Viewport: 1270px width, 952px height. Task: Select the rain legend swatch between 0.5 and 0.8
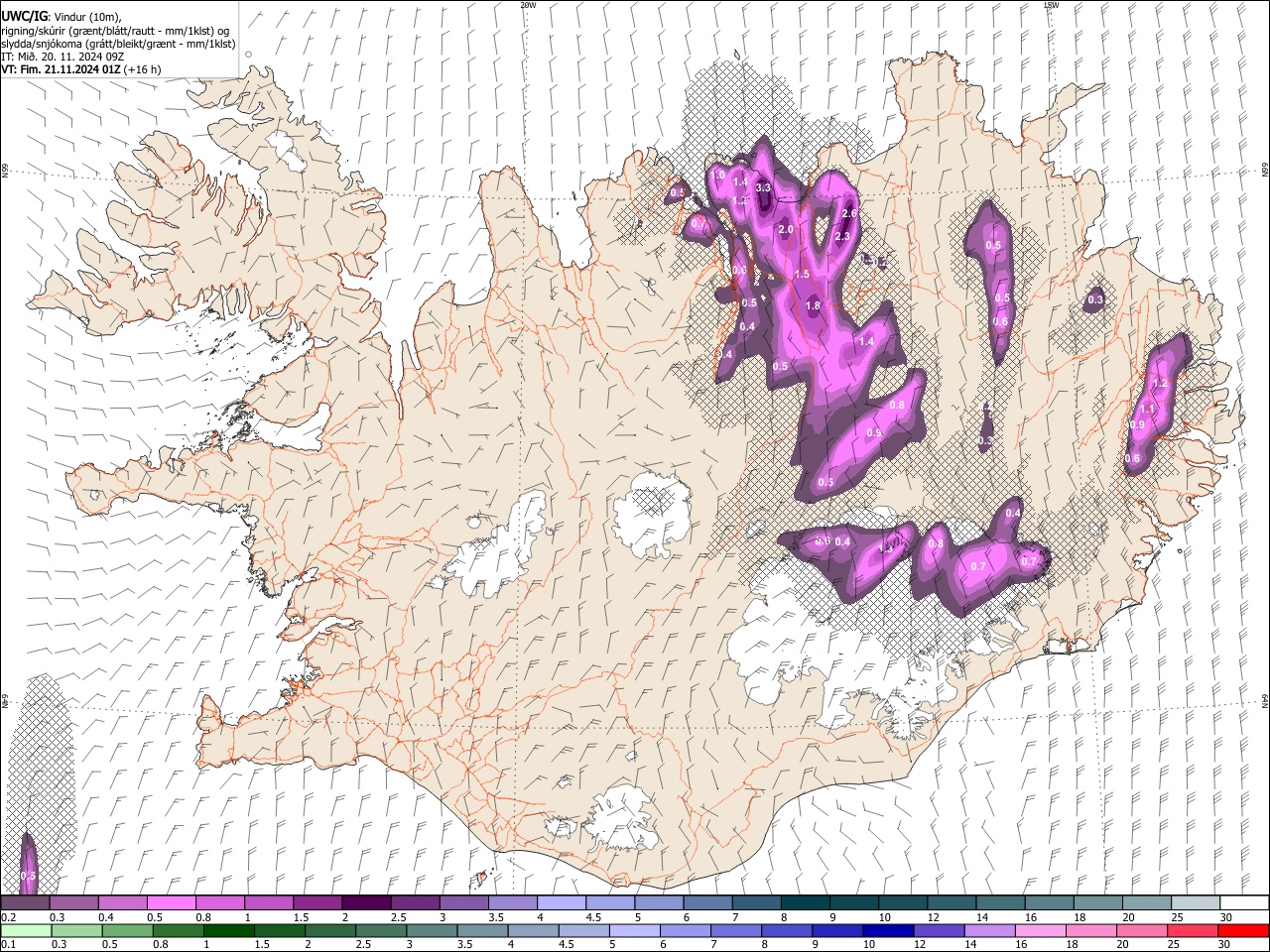click(x=128, y=930)
